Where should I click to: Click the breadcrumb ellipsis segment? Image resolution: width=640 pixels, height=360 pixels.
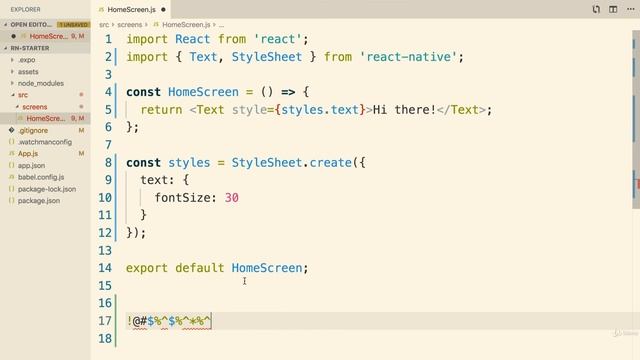point(221,25)
